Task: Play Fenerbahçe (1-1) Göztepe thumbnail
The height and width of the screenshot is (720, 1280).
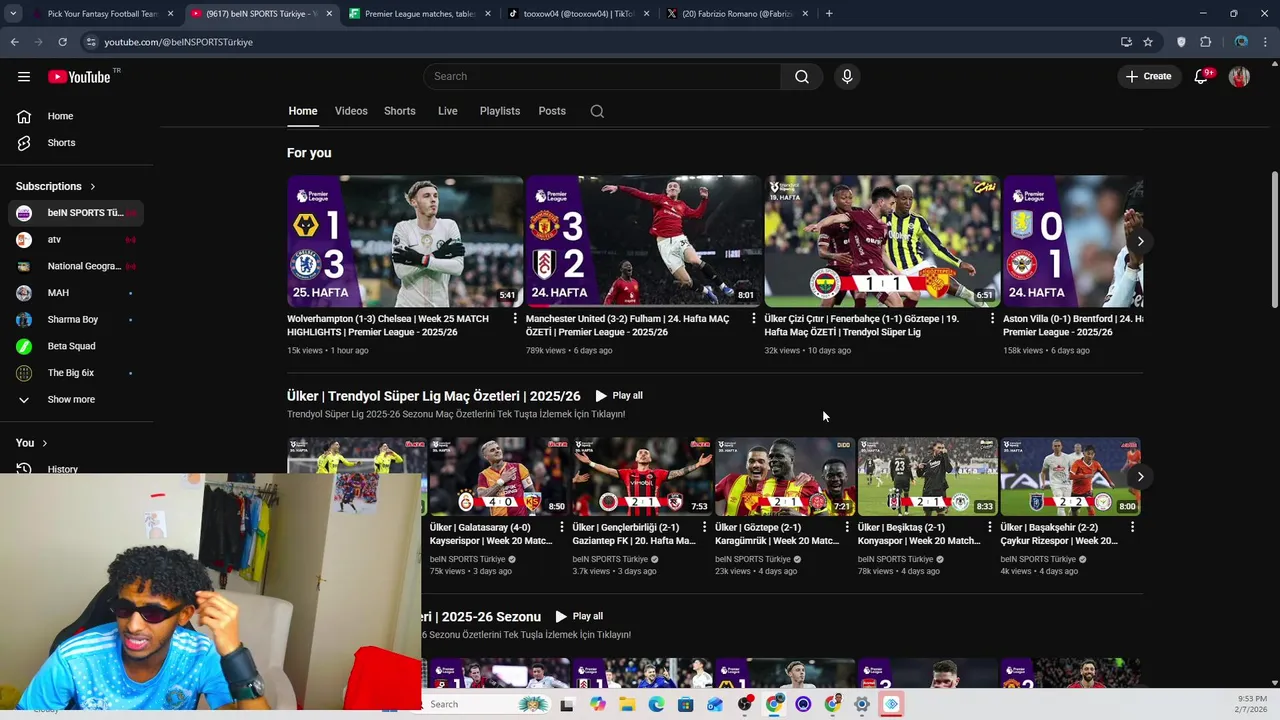Action: click(x=882, y=241)
